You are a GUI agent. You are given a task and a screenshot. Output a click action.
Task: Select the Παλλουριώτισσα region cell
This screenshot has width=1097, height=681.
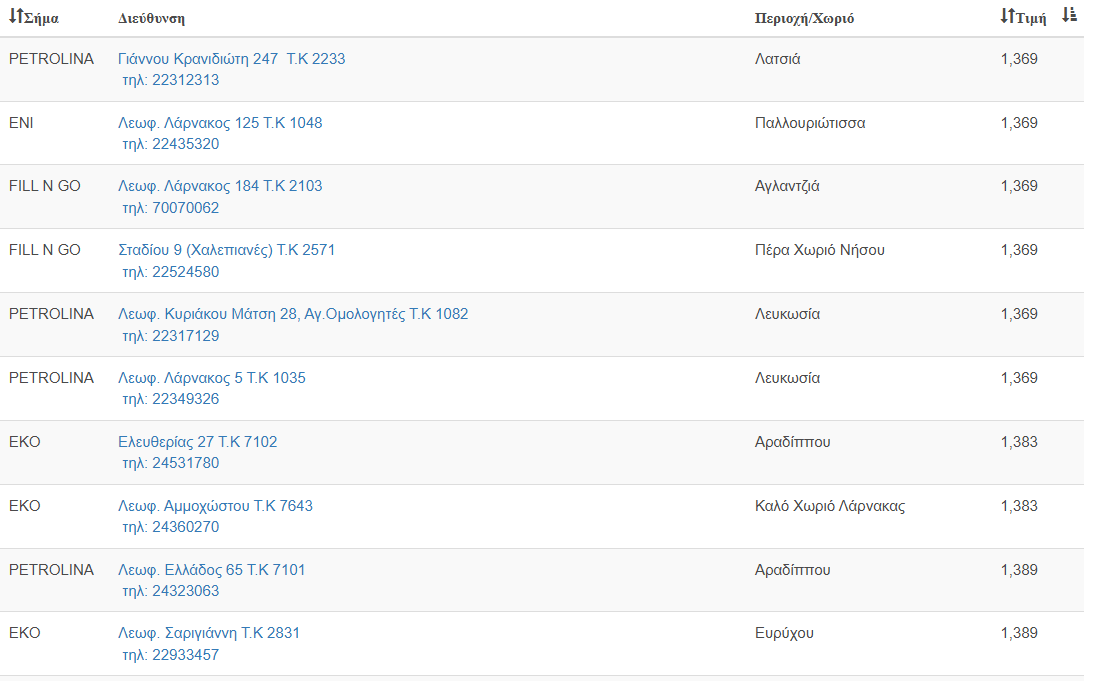pyautogui.click(x=810, y=123)
